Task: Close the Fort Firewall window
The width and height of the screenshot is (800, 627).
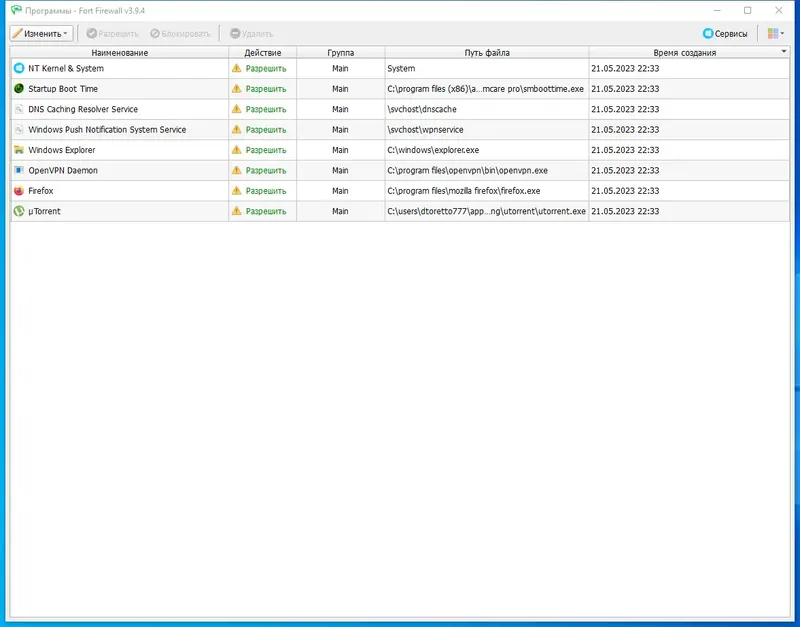Action: (779, 10)
